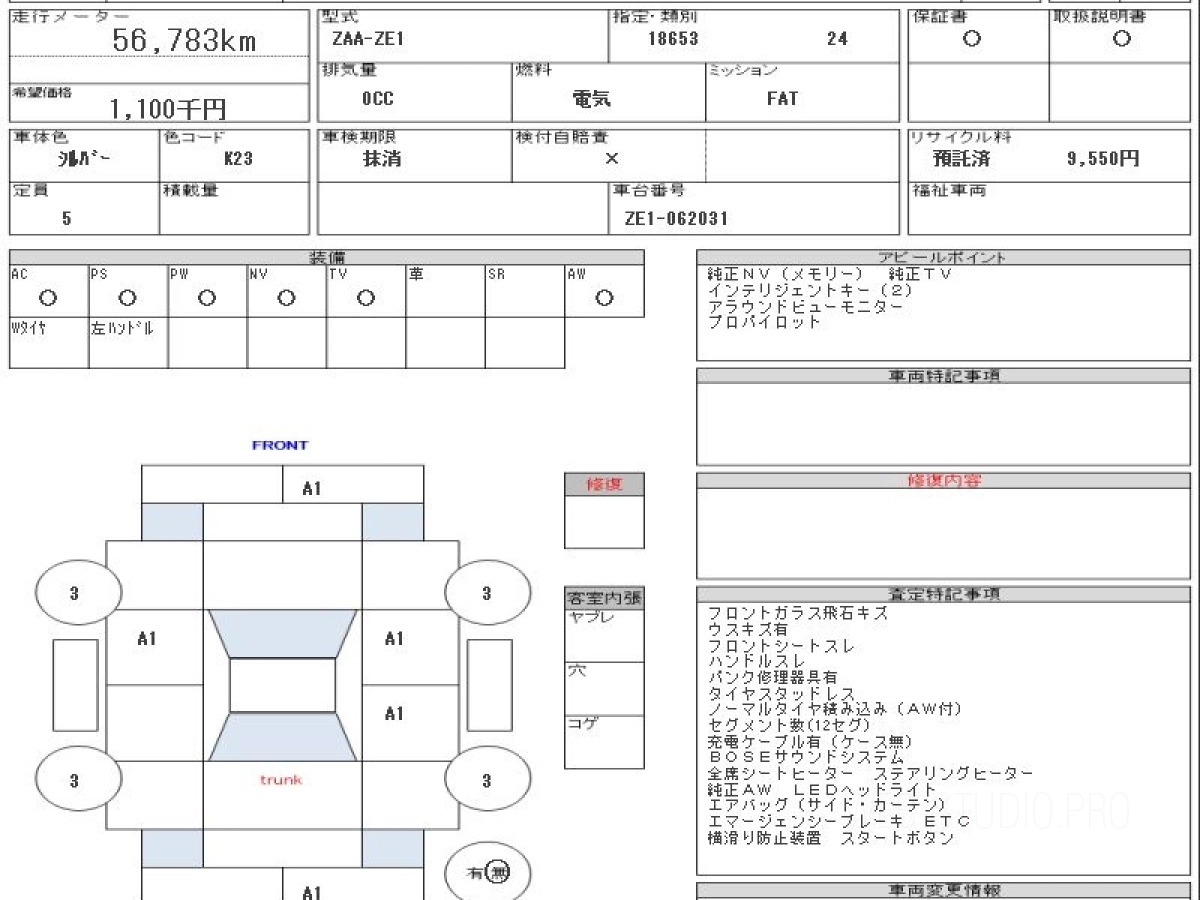Click the car roof center rectangle

pos(282,685)
